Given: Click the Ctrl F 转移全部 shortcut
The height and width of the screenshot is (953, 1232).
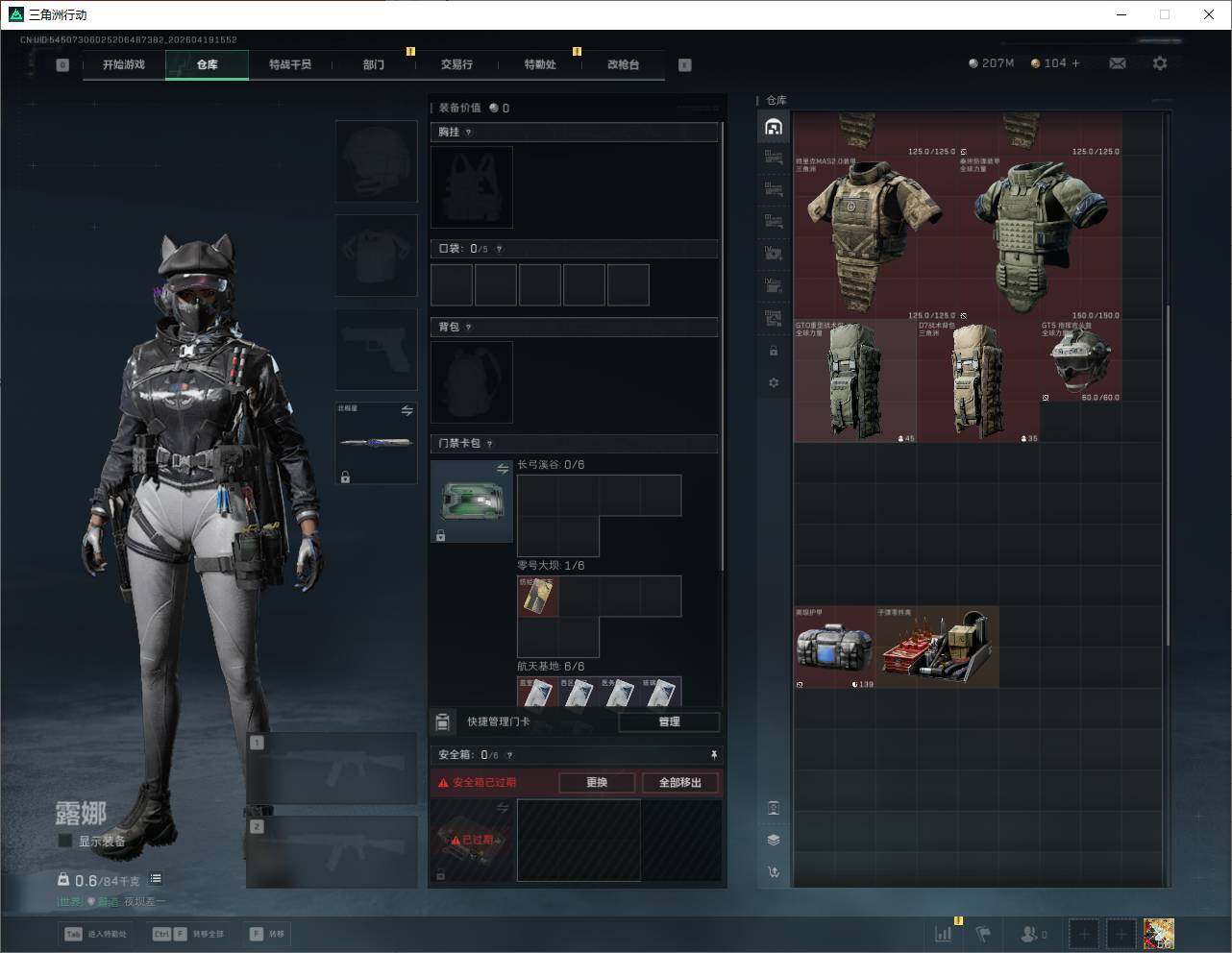Looking at the screenshot, I should pos(188,934).
